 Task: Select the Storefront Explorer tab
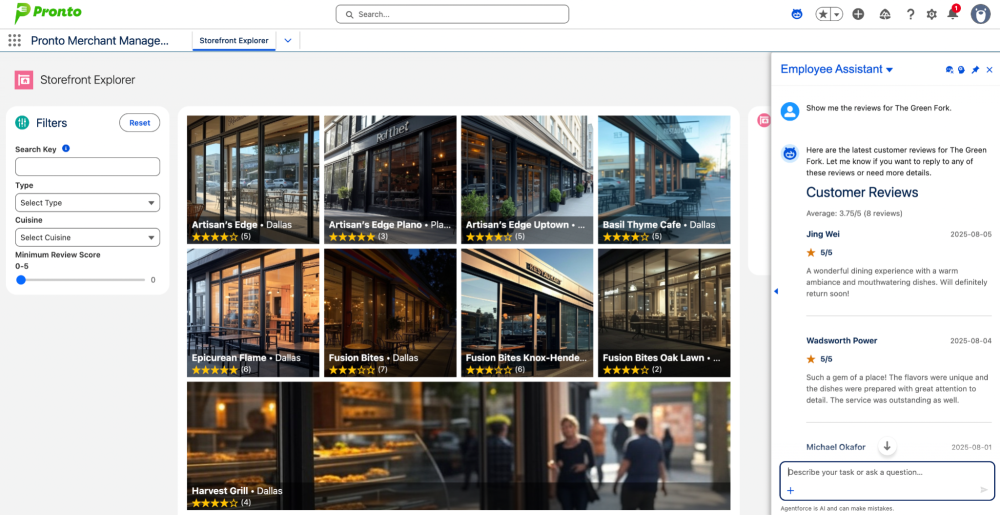[x=234, y=40]
